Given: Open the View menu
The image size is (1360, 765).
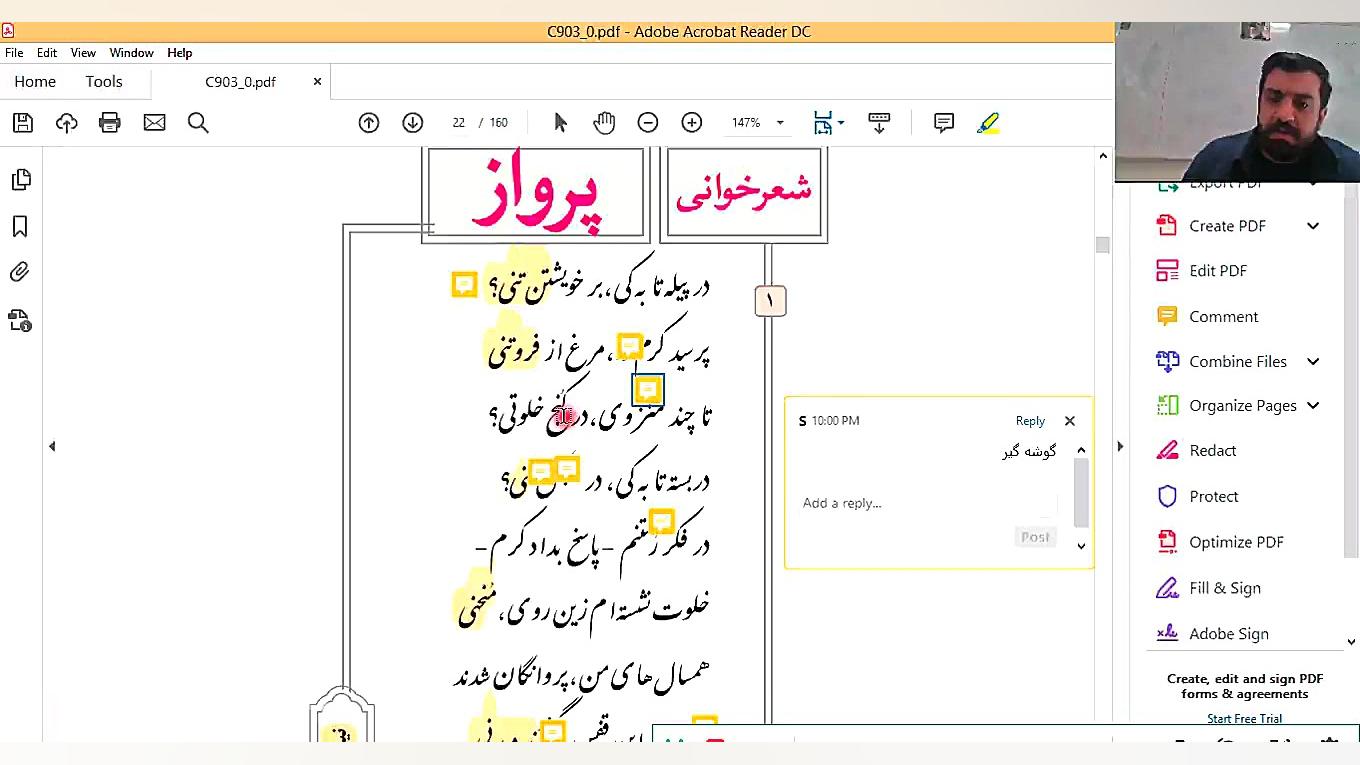Looking at the screenshot, I should pyautogui.click(x=83, y=53).
